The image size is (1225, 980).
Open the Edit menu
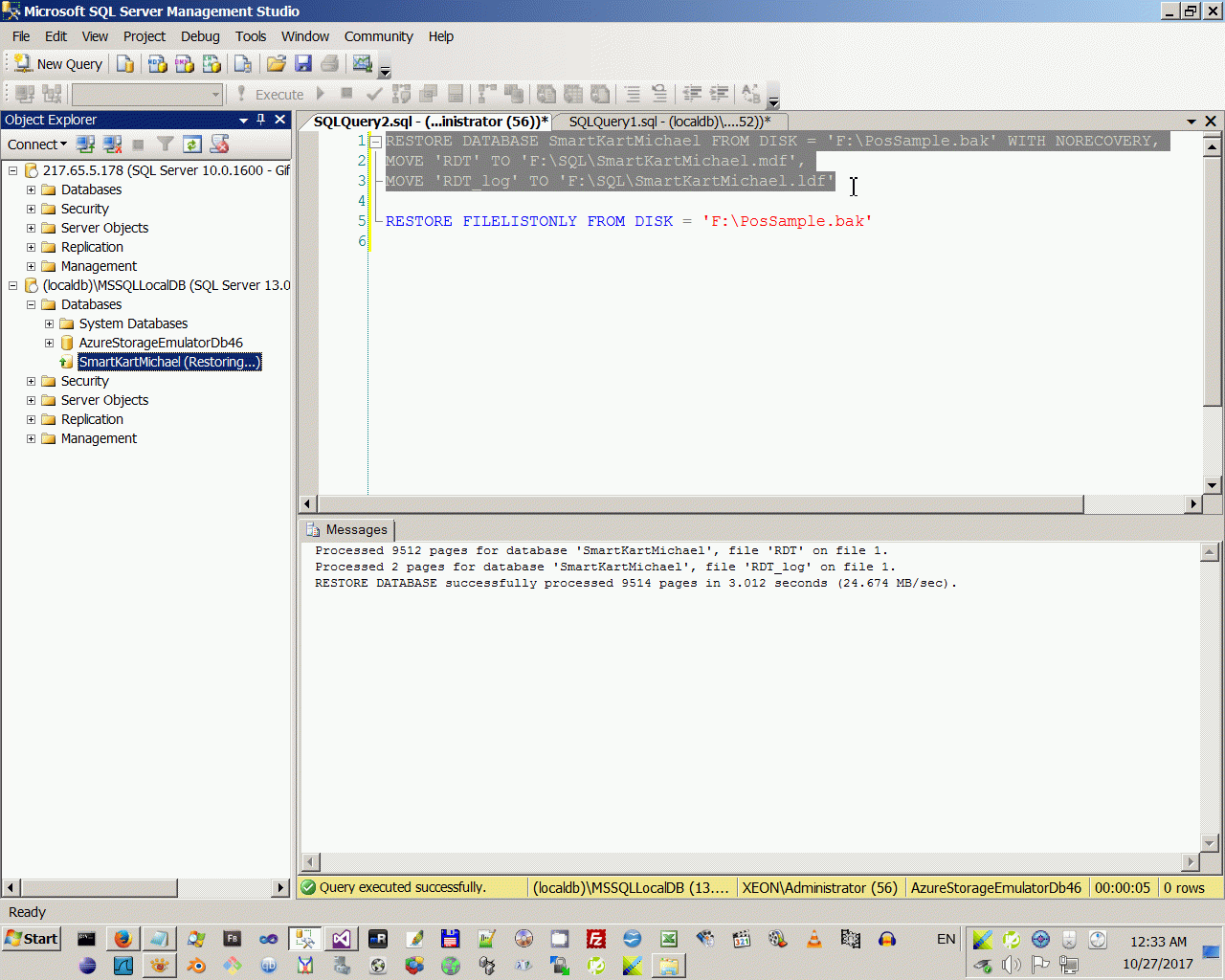pyautogui.click(x=56, y=36)
